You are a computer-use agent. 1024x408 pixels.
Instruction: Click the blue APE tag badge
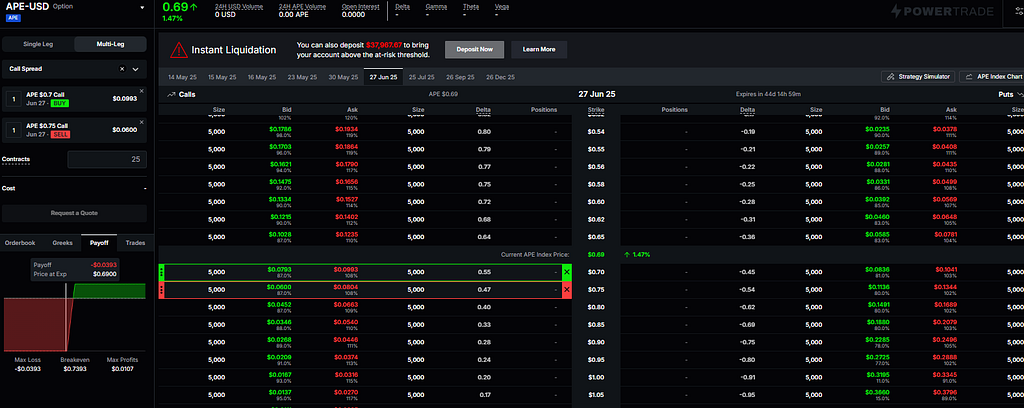(14, 18)
